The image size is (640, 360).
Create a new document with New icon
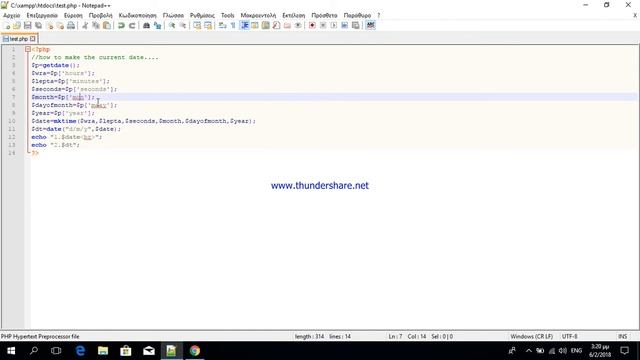[7, 25]
